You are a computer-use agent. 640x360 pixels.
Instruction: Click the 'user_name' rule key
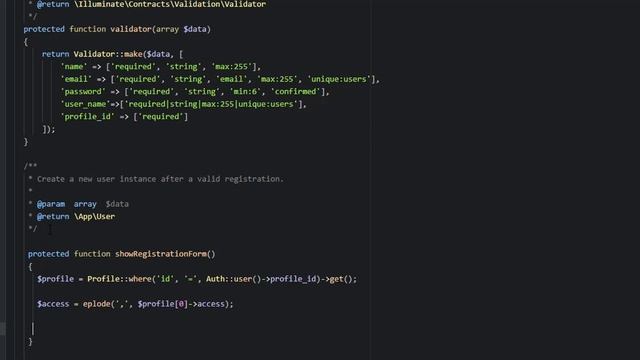tap(85, 104)
